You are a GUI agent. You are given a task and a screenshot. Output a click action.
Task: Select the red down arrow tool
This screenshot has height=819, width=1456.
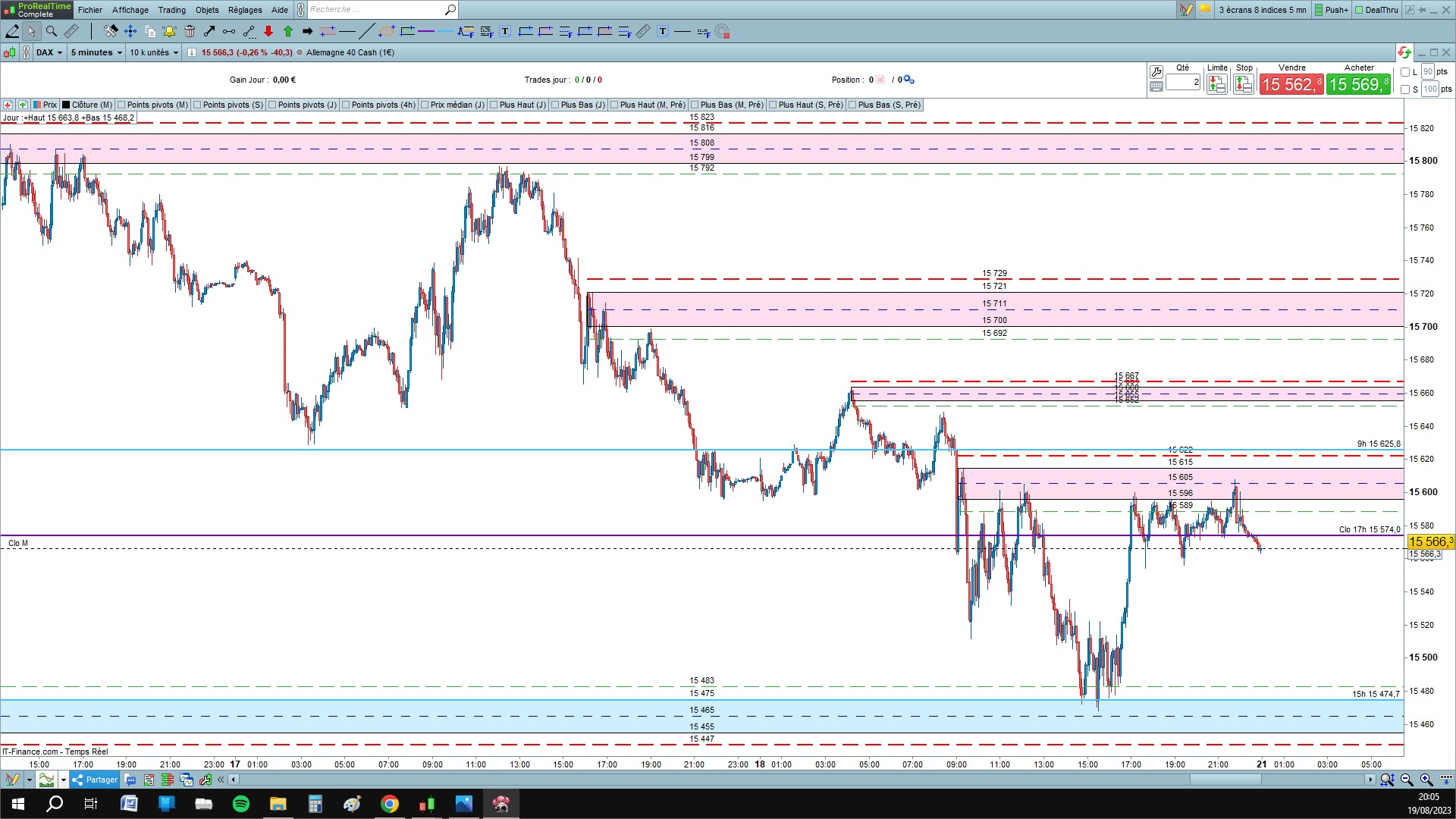pos(268,31)
